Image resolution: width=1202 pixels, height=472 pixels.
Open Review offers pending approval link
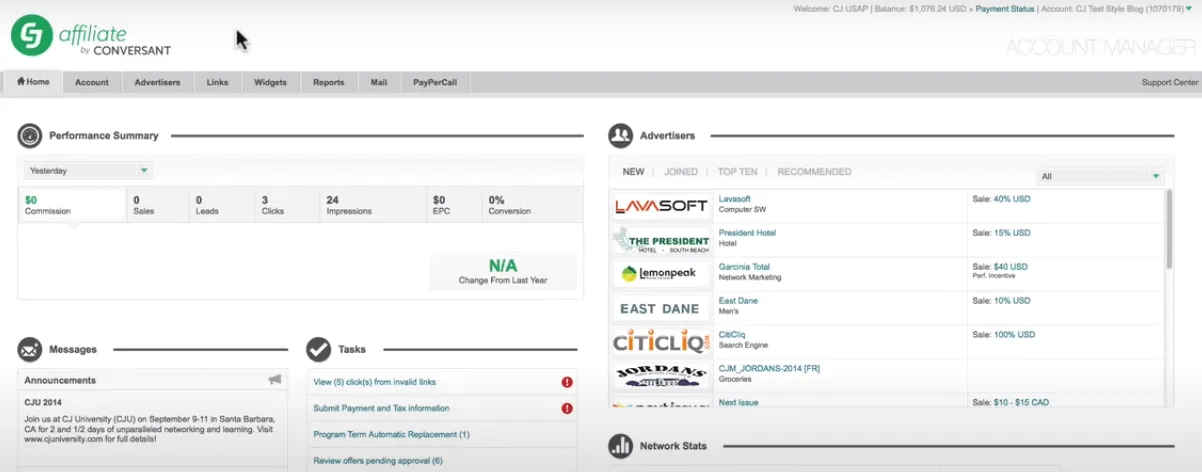pos(378,460)
